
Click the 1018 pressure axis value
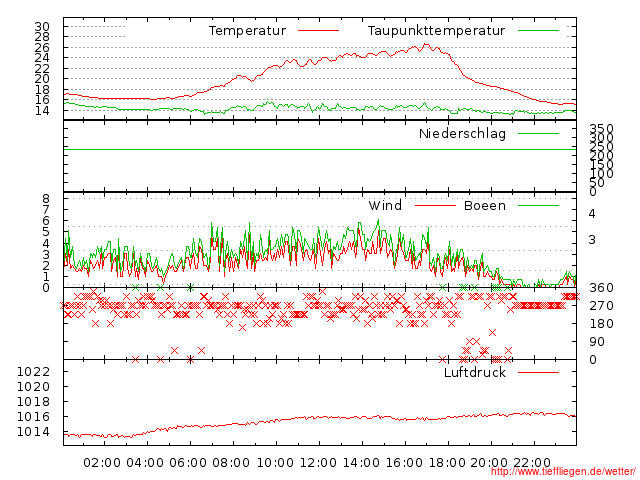click(33, 402)
